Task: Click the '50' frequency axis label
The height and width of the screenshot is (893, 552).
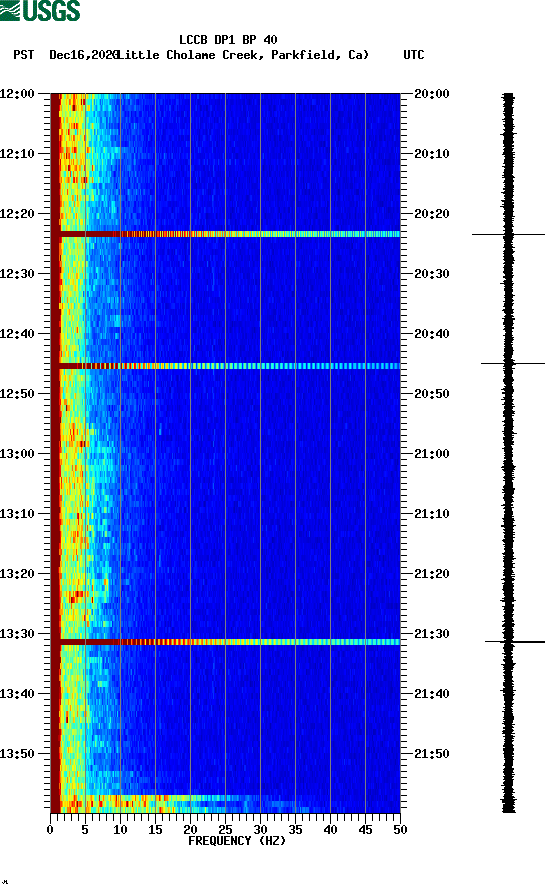Action: tap(400, 830)
